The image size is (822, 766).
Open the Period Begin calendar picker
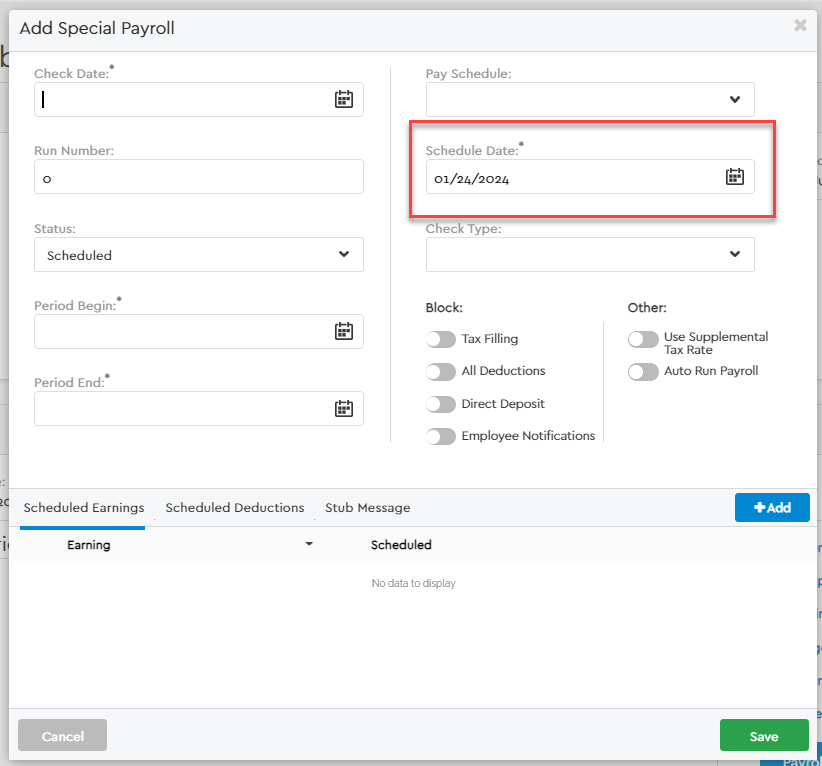tap(343, 331)
